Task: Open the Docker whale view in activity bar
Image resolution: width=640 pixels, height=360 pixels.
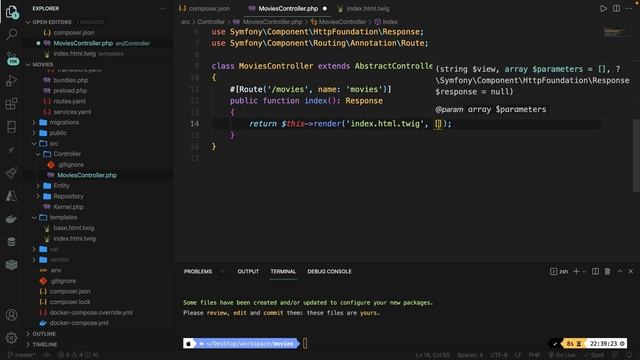Action: [11, 219]
